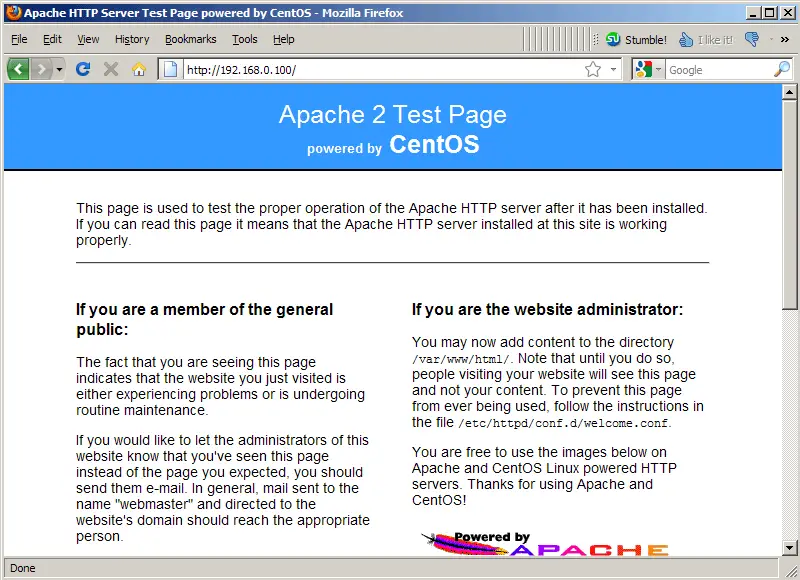This screenshot has width=800, height=580.
Task: Click the Stumble! toolbar button
Action: [x=636, y=39]
